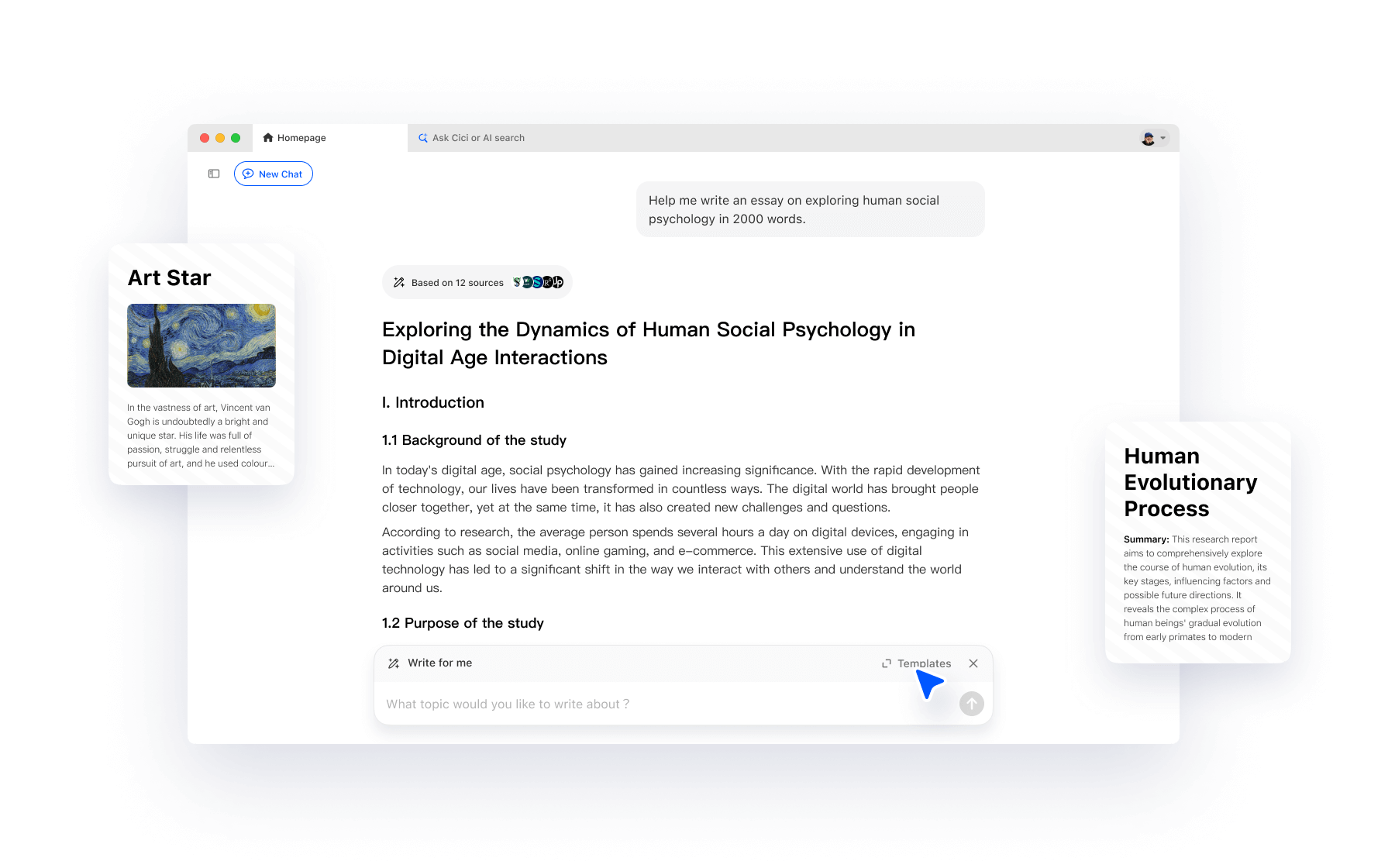Toggle the sidebar panel icon
1395x868 pixels.
coord(212,174)
